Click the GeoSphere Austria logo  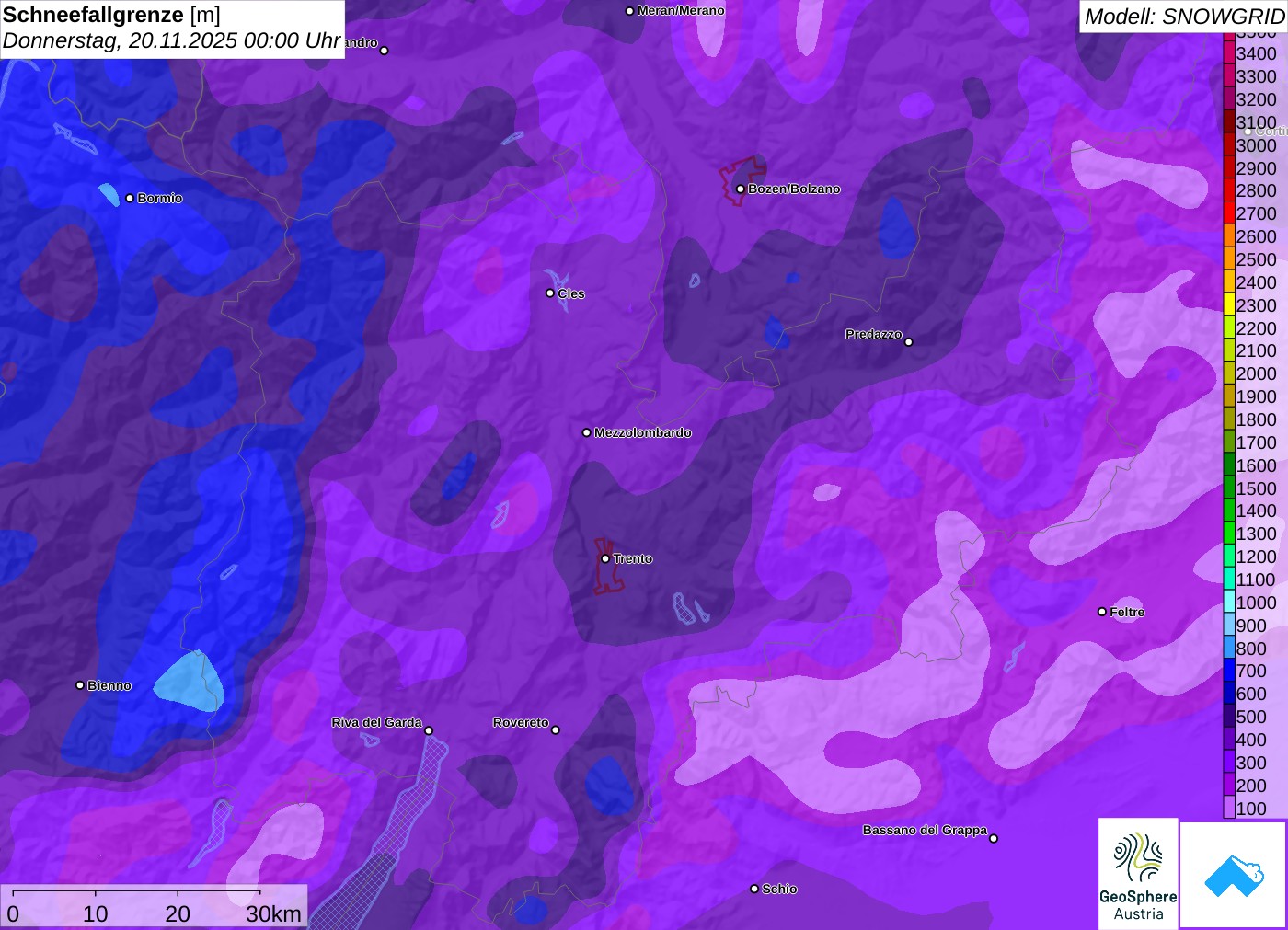pos(1138,873)
